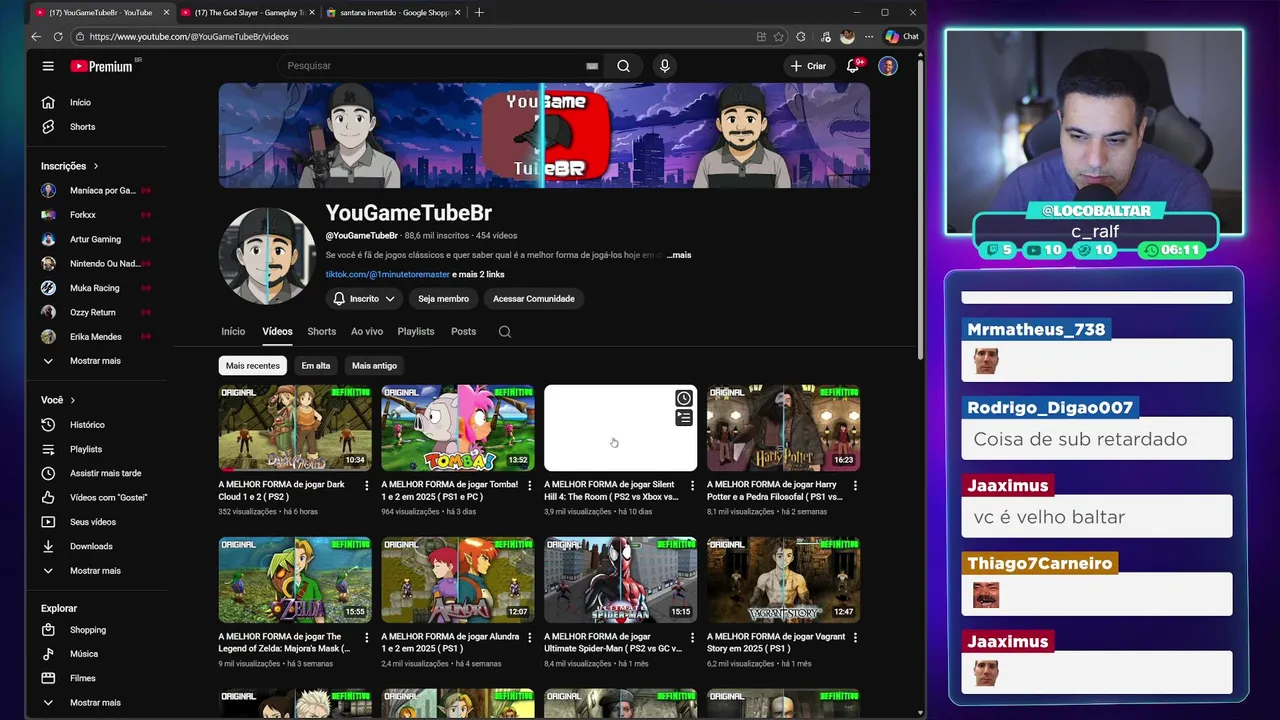Open options menu for Tomba! video
This screenshot has width=1280, height=720.
click(529, 486)
